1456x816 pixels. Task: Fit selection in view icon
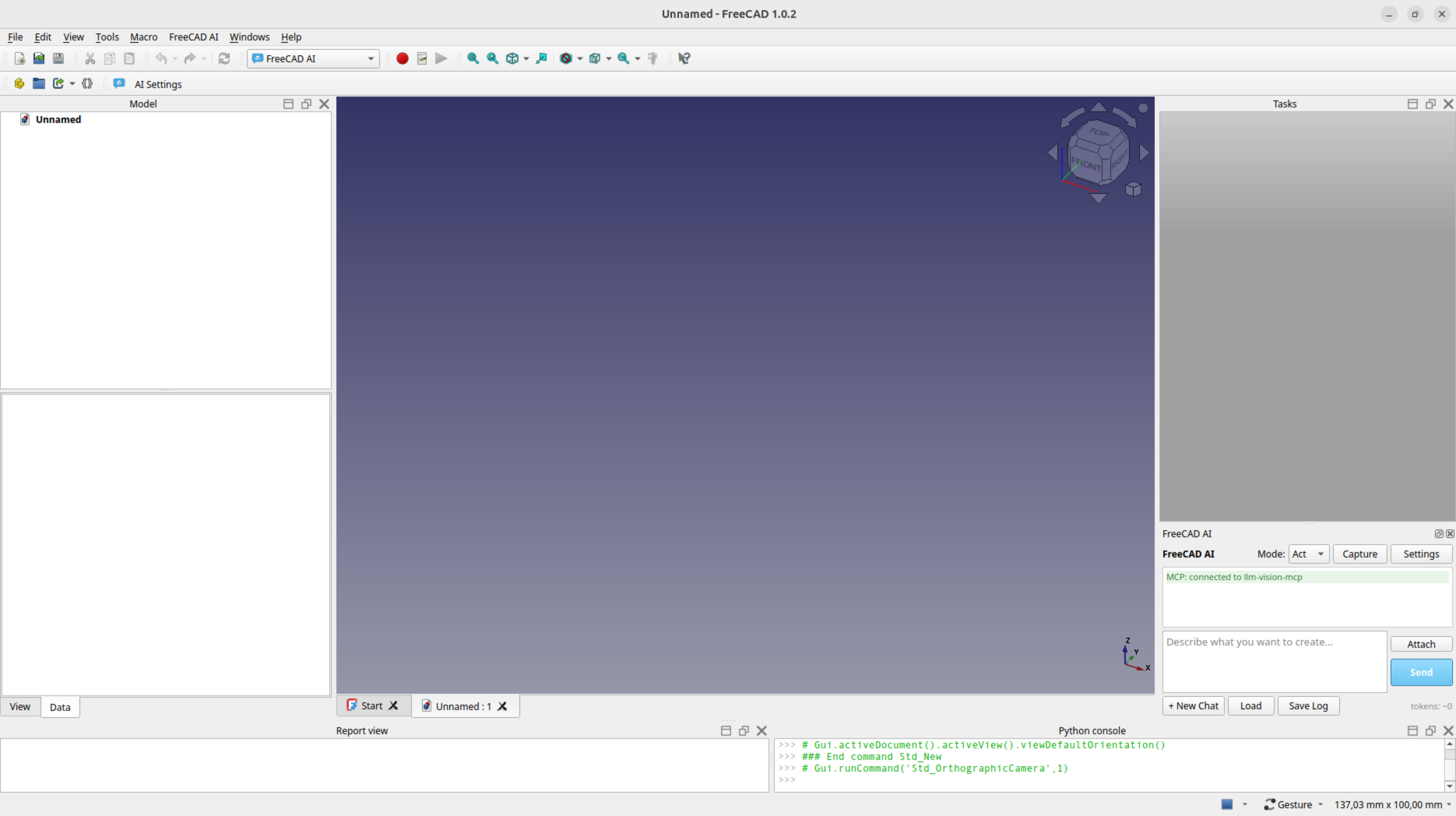pos(492,58)
